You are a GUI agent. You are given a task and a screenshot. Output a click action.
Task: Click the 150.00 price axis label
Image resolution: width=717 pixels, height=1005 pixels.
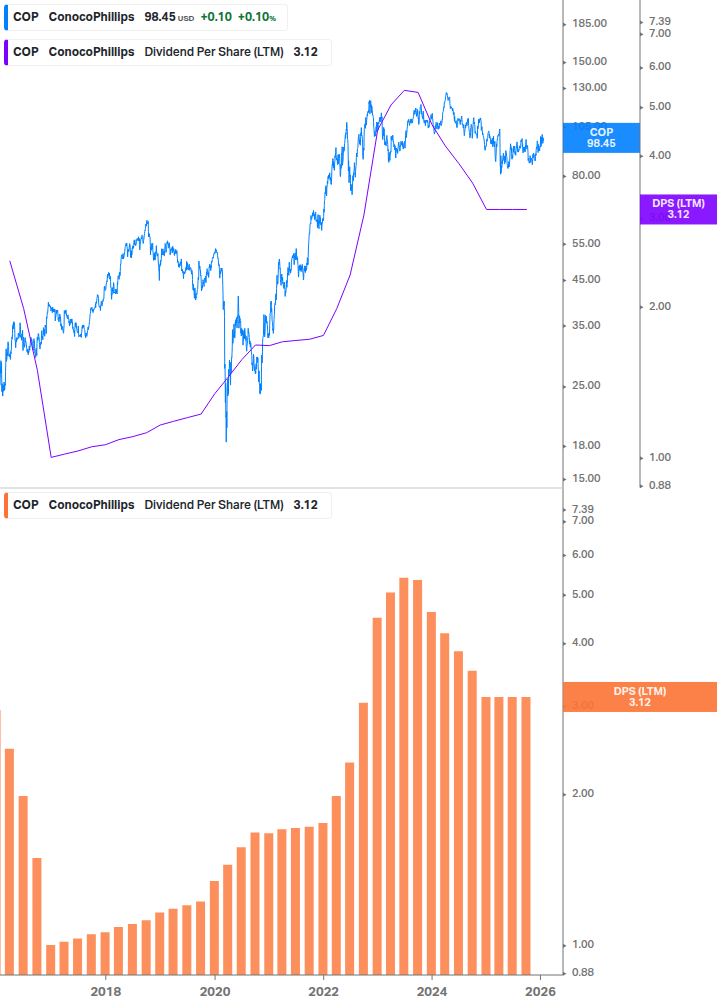click(589, 62)
